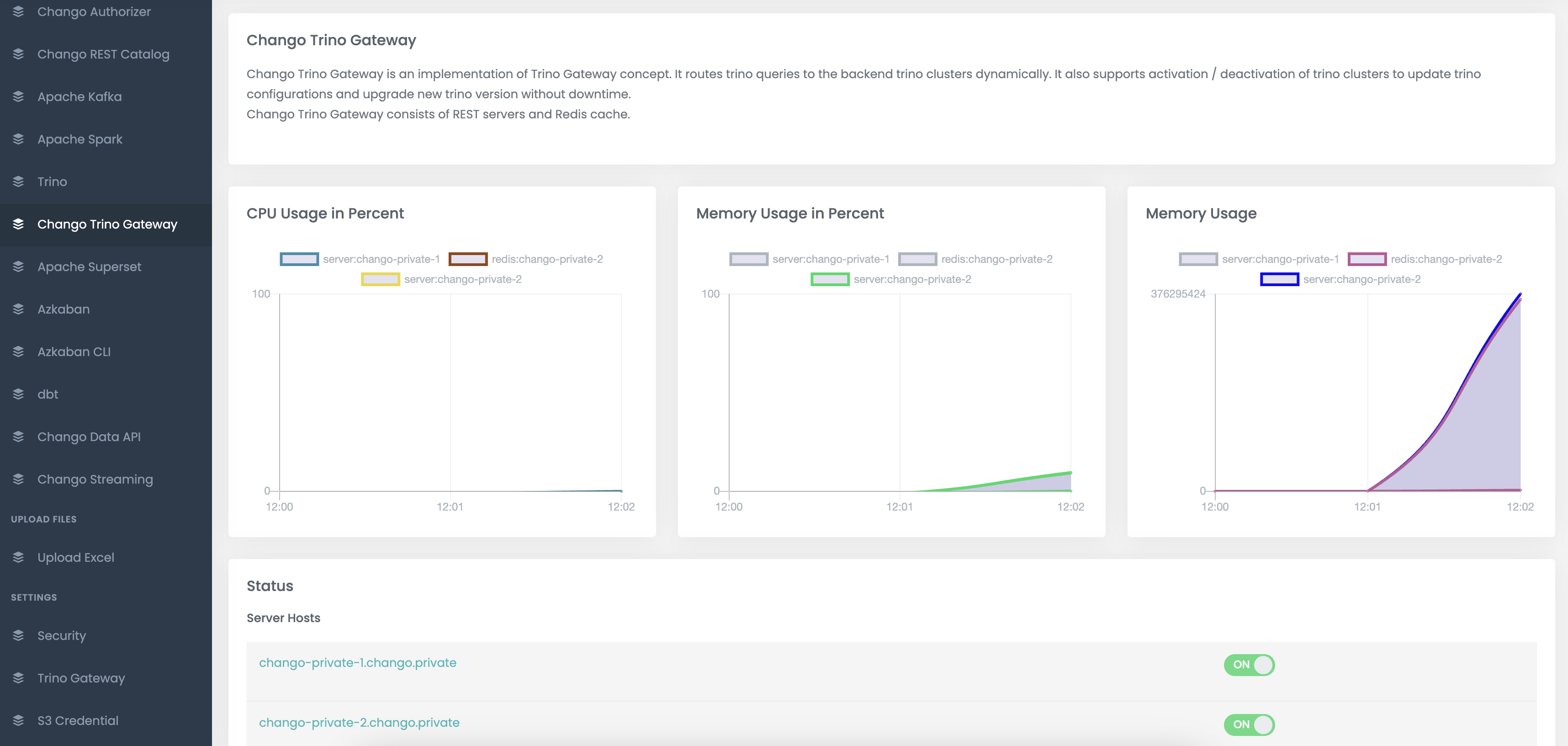This screenshot has height=746, width=1568.
Task: Click the layers icon beside Chango Streaming
Action: 18,479
